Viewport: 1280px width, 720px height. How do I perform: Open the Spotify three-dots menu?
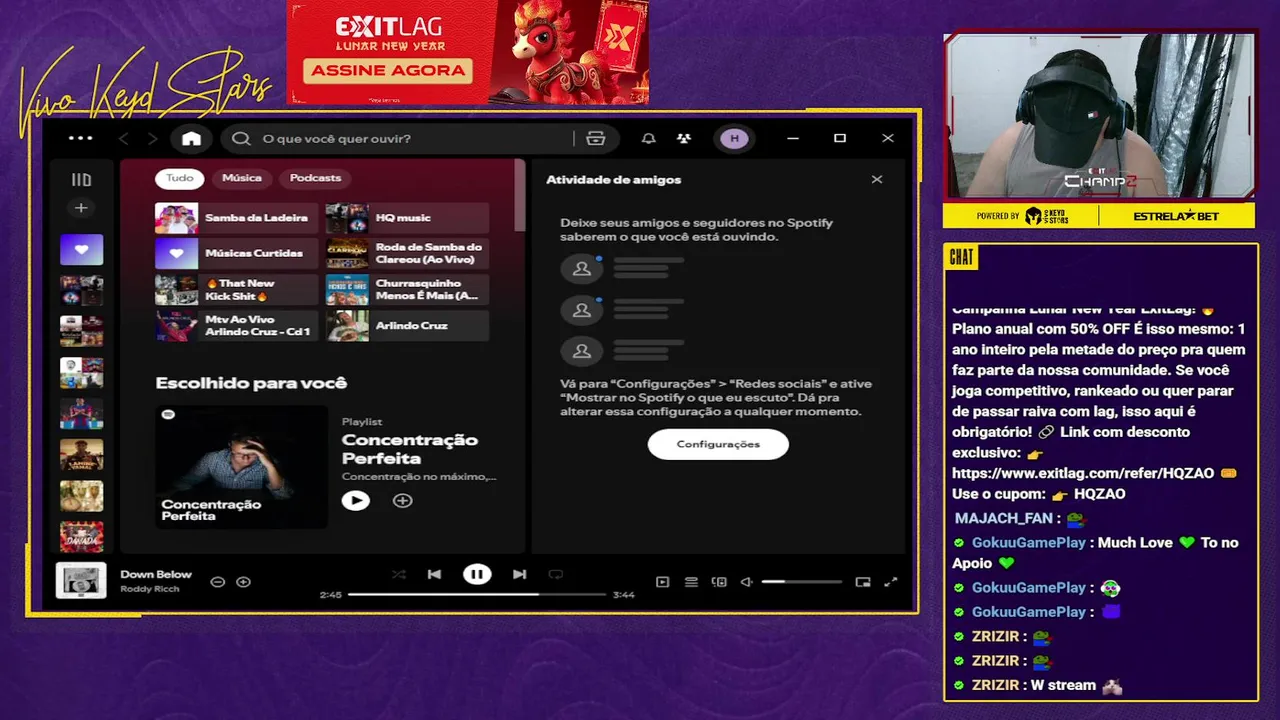click(81, 139)
